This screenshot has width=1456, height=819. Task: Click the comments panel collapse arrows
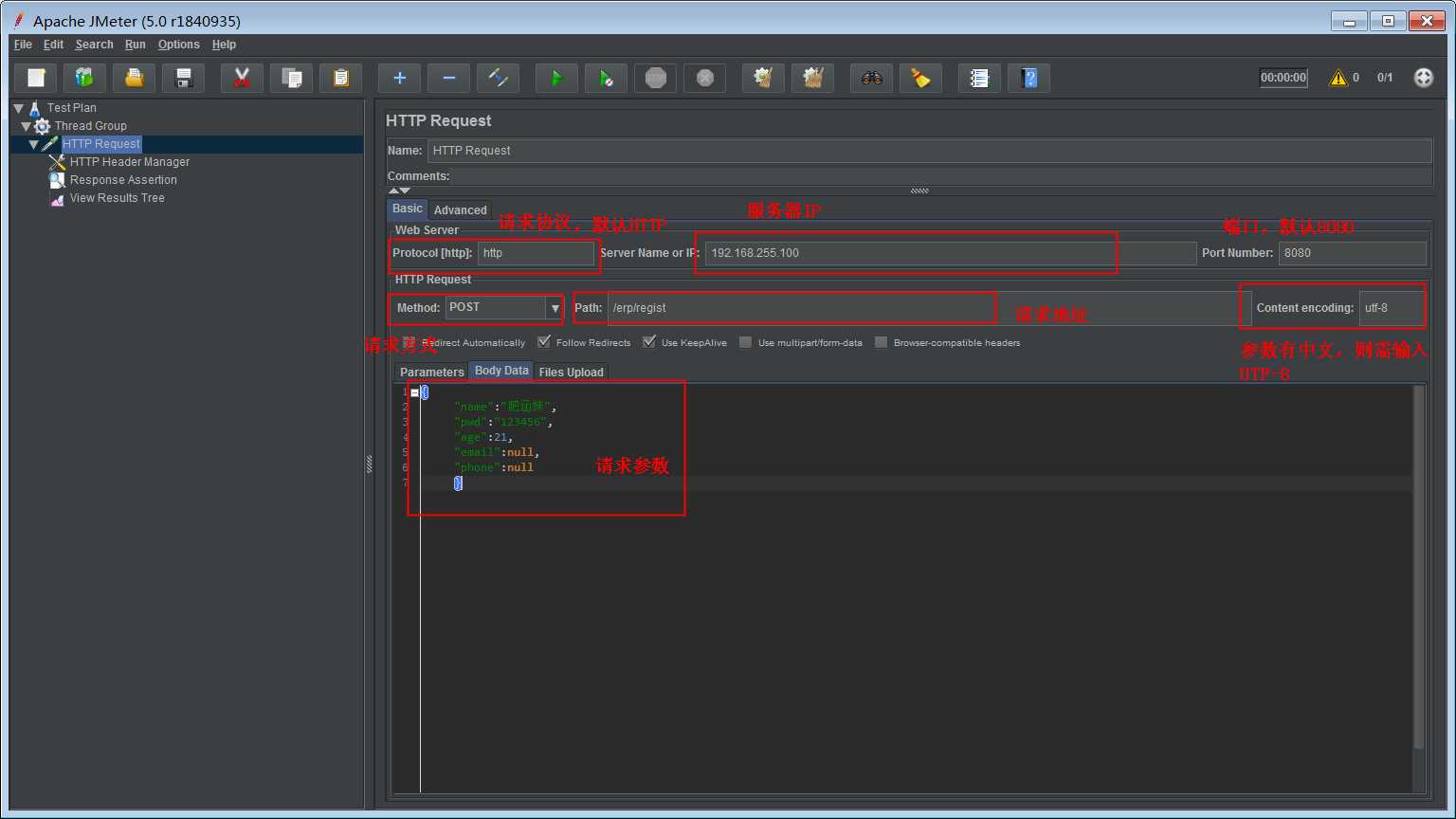400,191
